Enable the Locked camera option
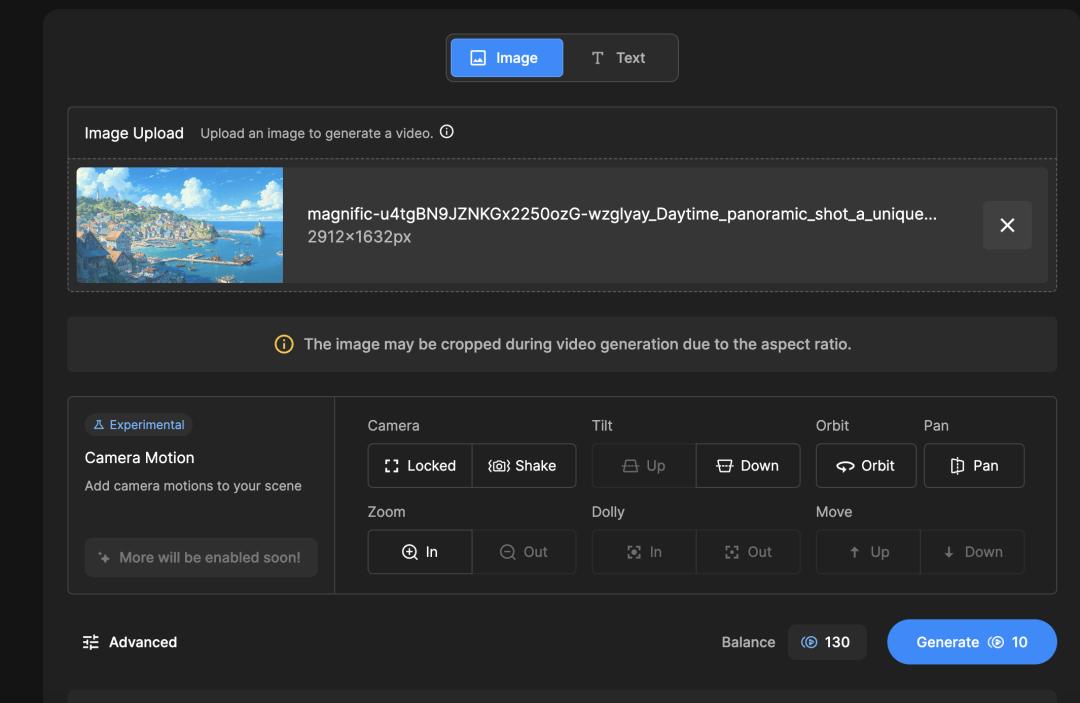This screenshot has height=703, width=1080. (x=419, y=465)
